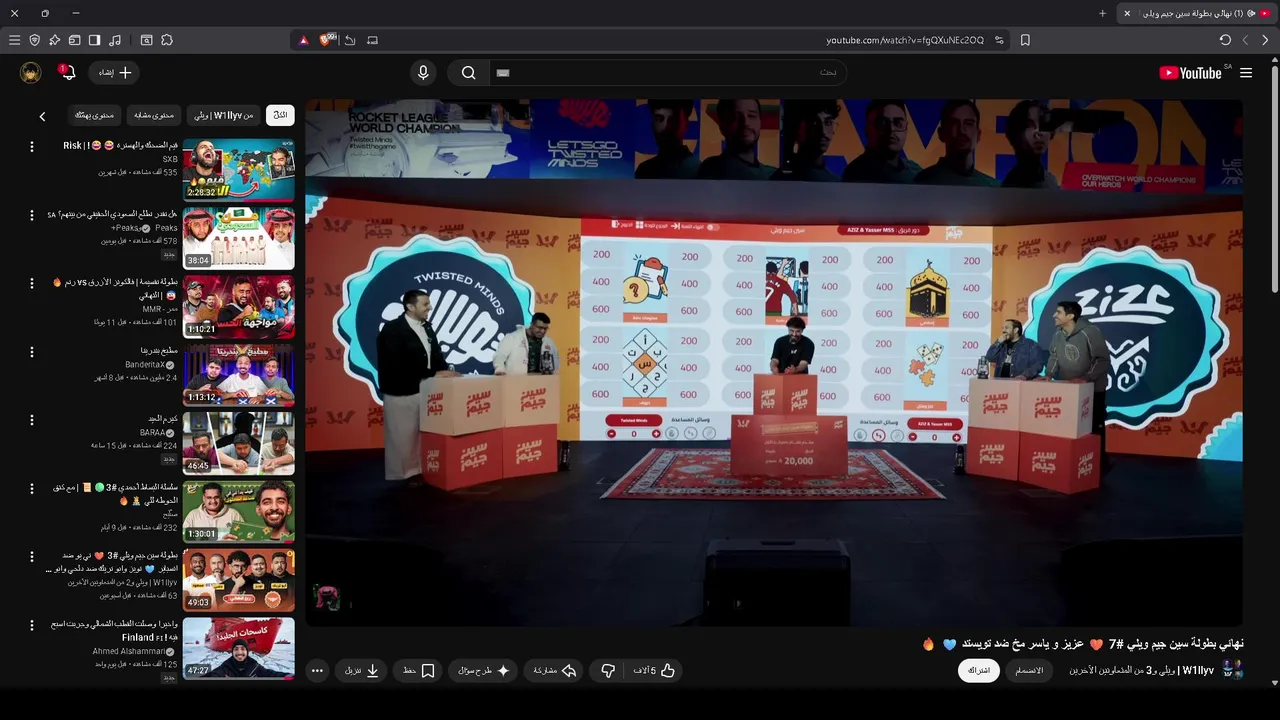Open options menu for the Finland video

(31, 624)
